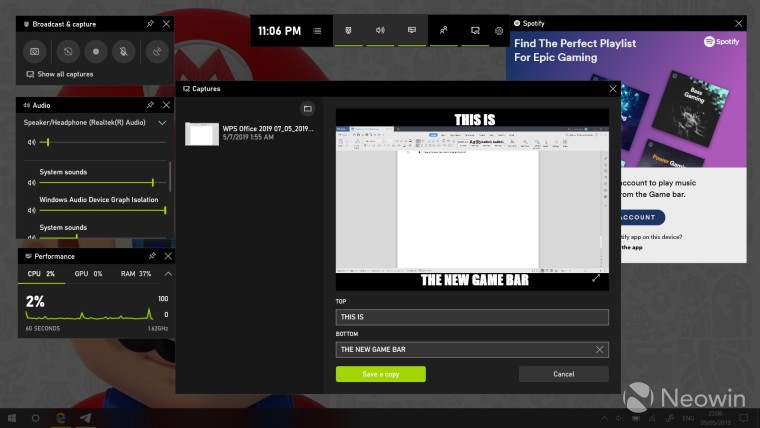
Task: Toggle the Broadcast & capture widget in Game bar
Action: 348,31
